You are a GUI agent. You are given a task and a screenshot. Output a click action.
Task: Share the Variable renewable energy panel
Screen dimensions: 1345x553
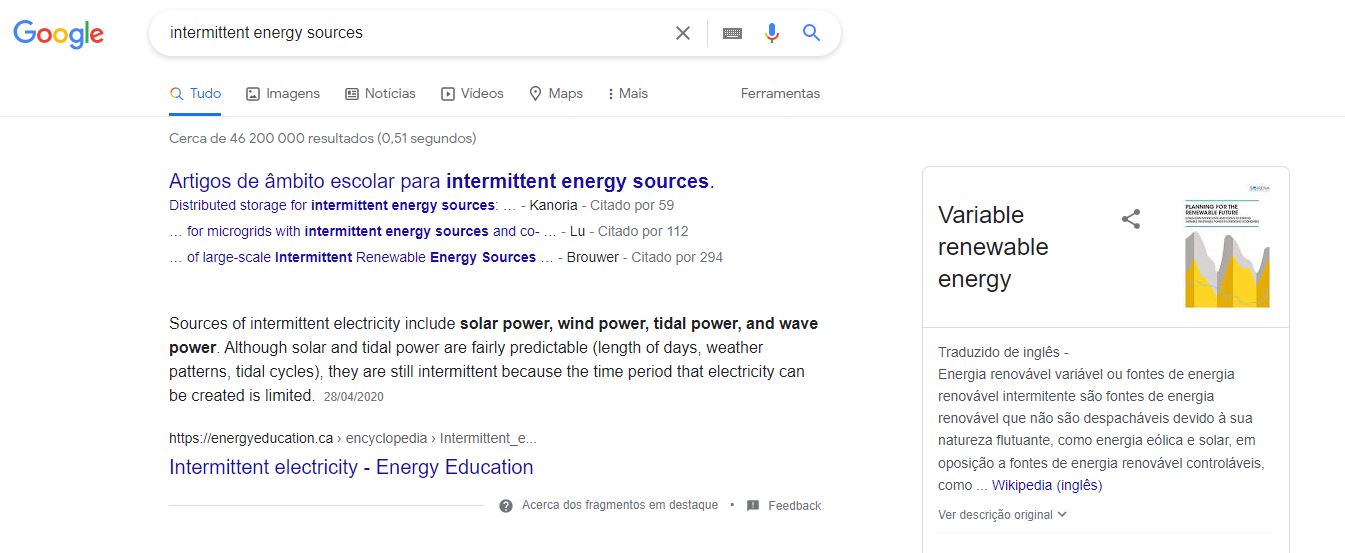pos(1131,219)
